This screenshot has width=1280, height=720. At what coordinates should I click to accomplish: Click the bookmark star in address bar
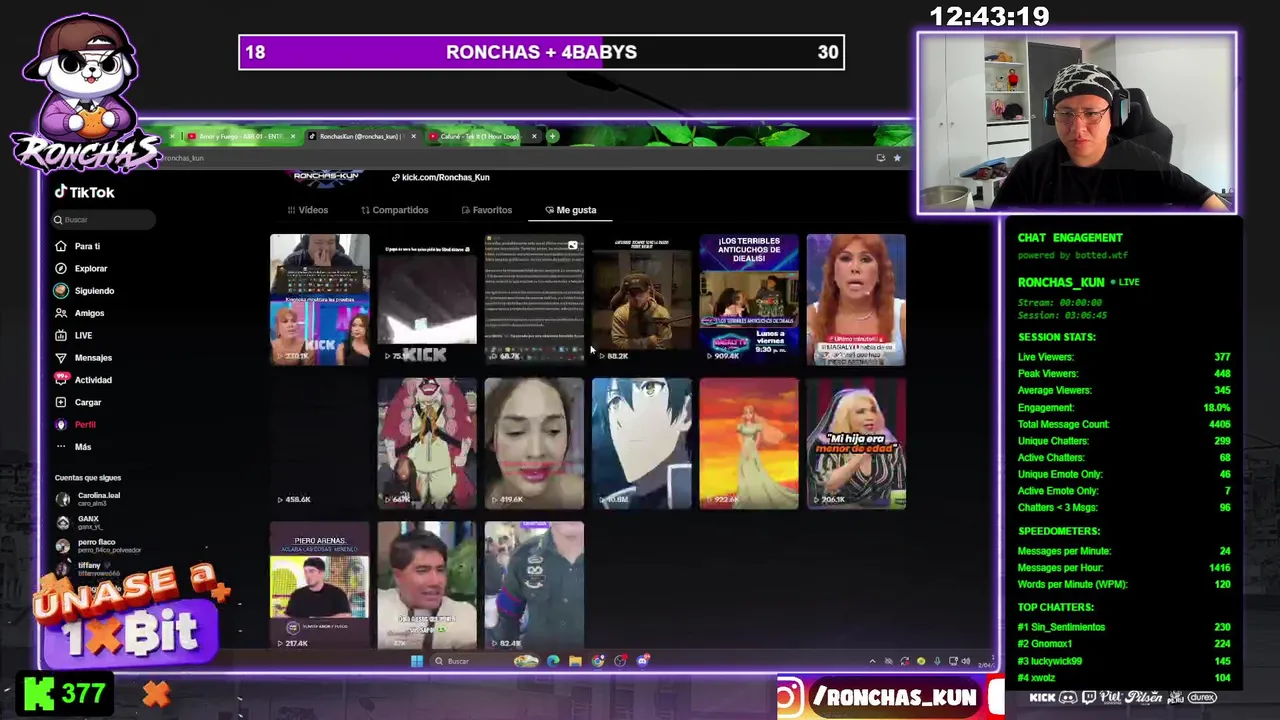897,158
